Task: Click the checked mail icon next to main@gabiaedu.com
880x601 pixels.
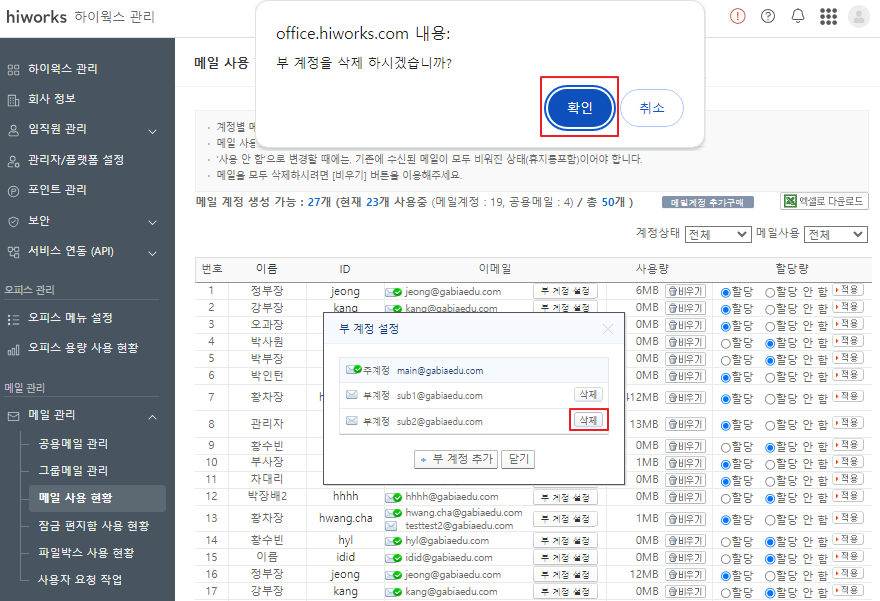Action: tap(354, 370)
